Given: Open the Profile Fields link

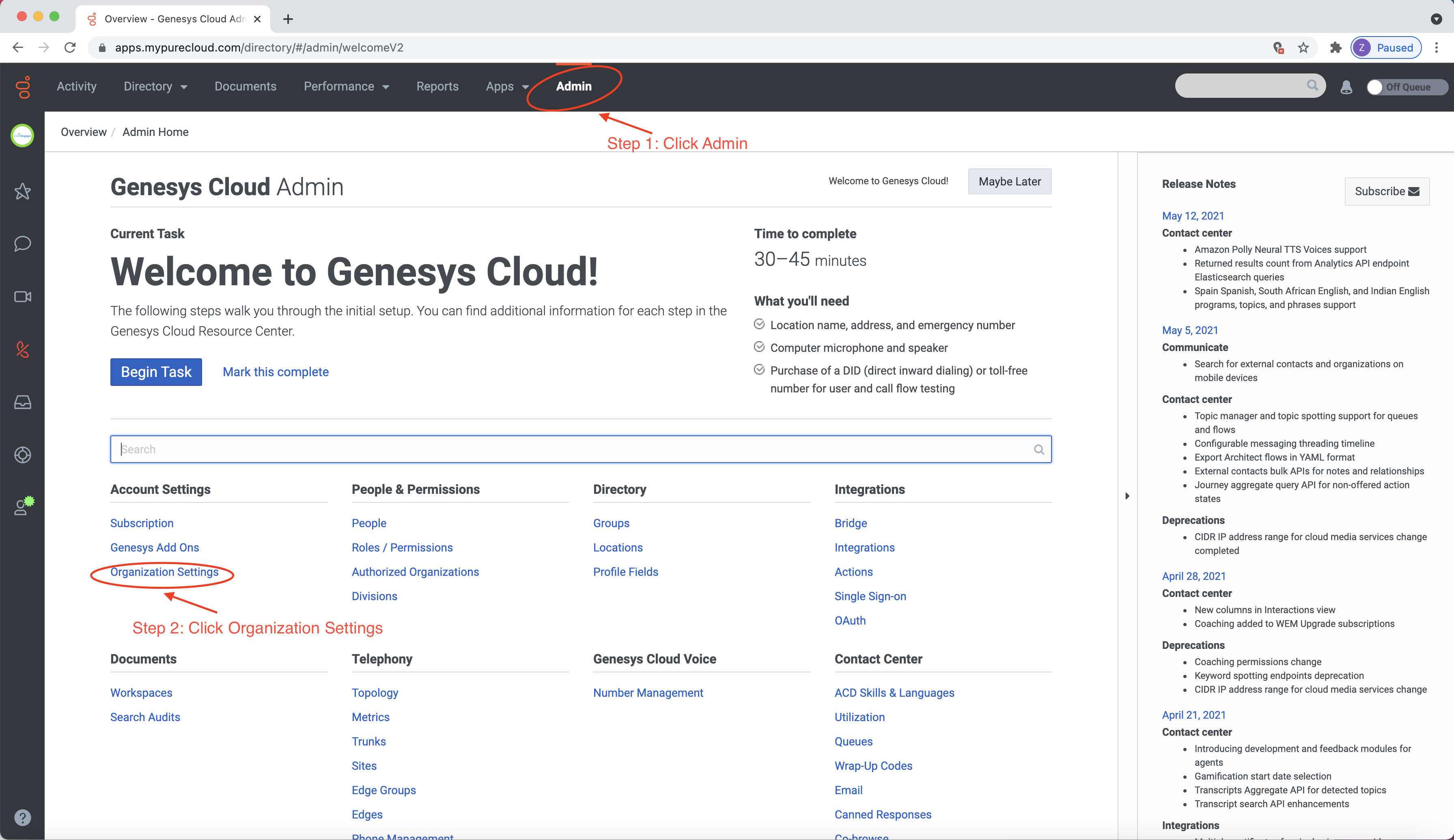Looking at the screenshot, I should coord(626,572).
